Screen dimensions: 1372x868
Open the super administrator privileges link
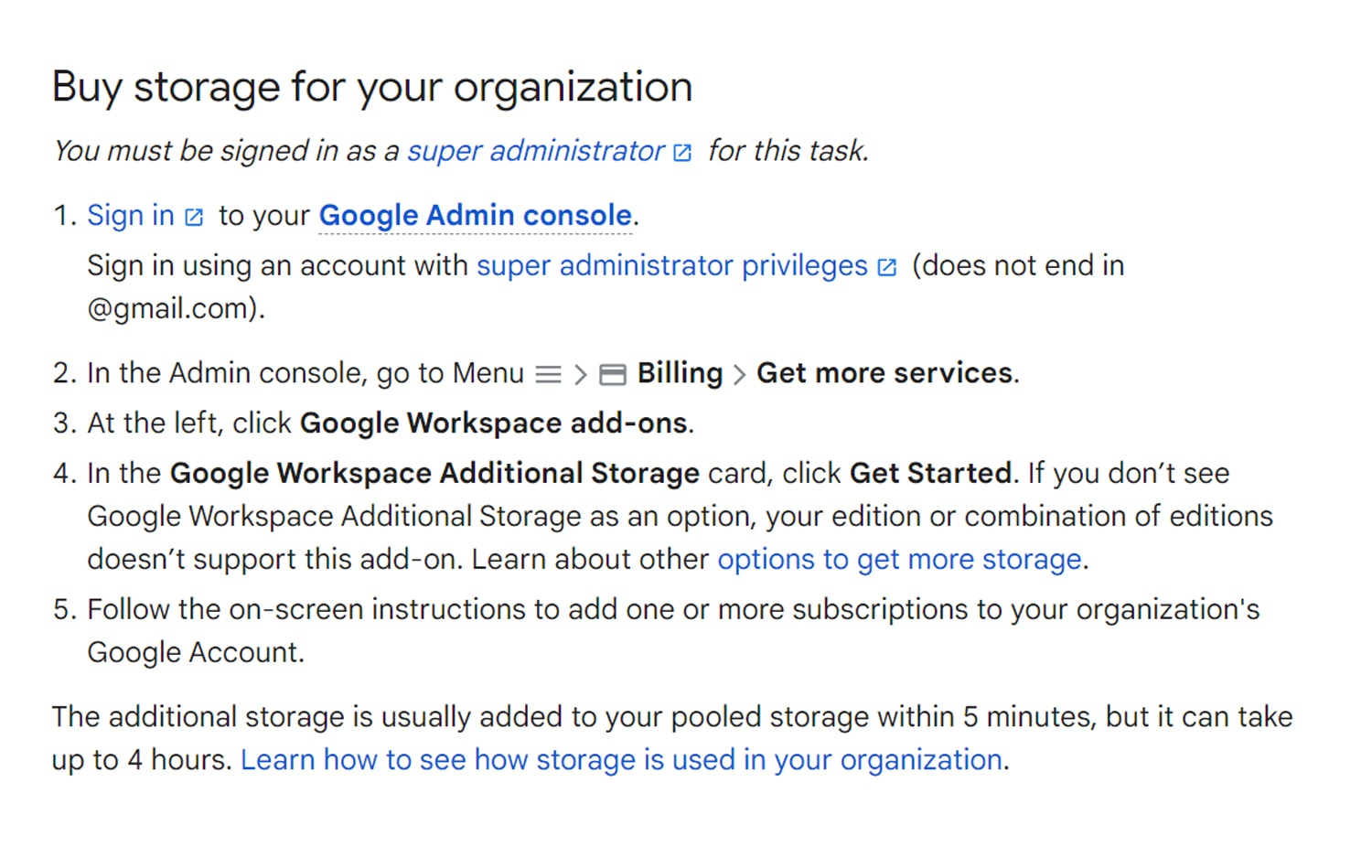[672, 266]
